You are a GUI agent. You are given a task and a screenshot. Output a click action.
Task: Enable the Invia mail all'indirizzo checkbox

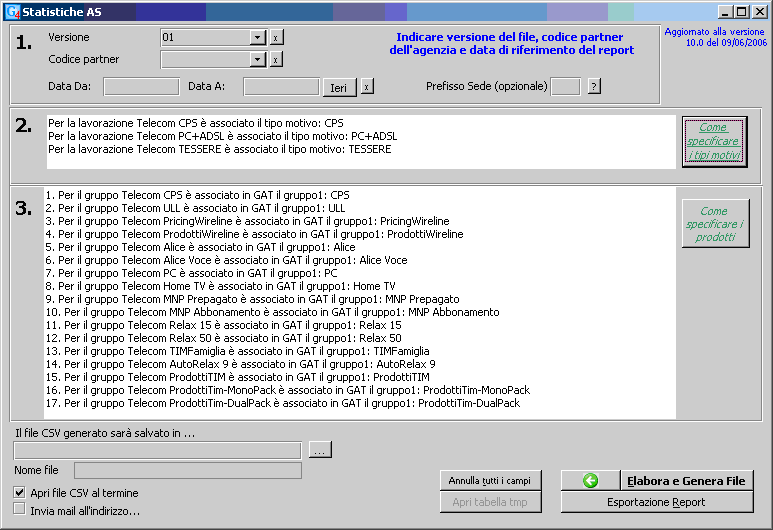tap(20, 510)
